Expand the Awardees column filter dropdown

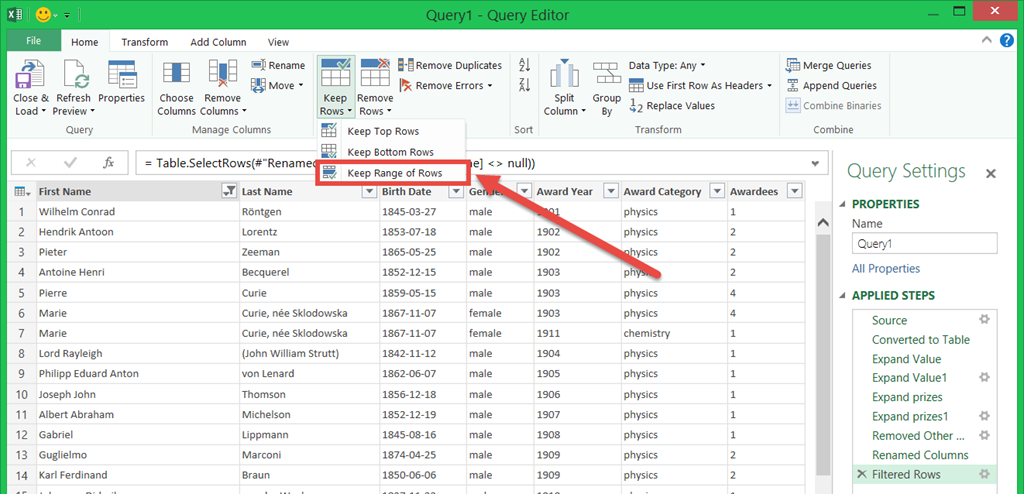coord(795,192)
